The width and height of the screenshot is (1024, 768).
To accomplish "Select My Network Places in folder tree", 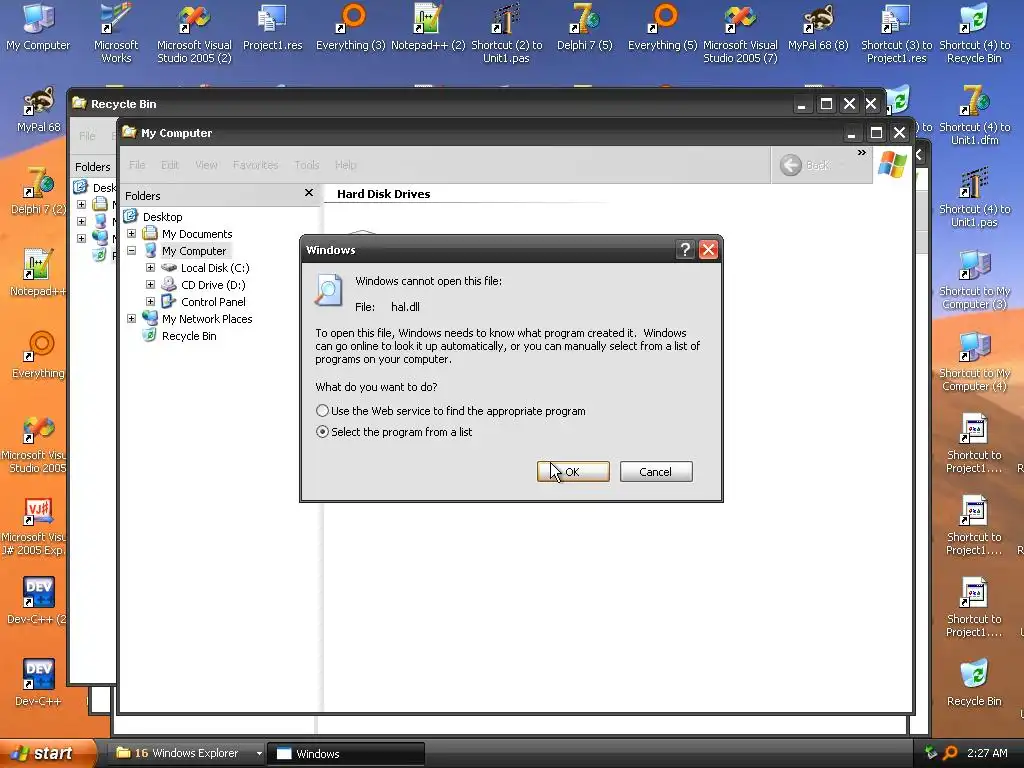I will 207,319.
